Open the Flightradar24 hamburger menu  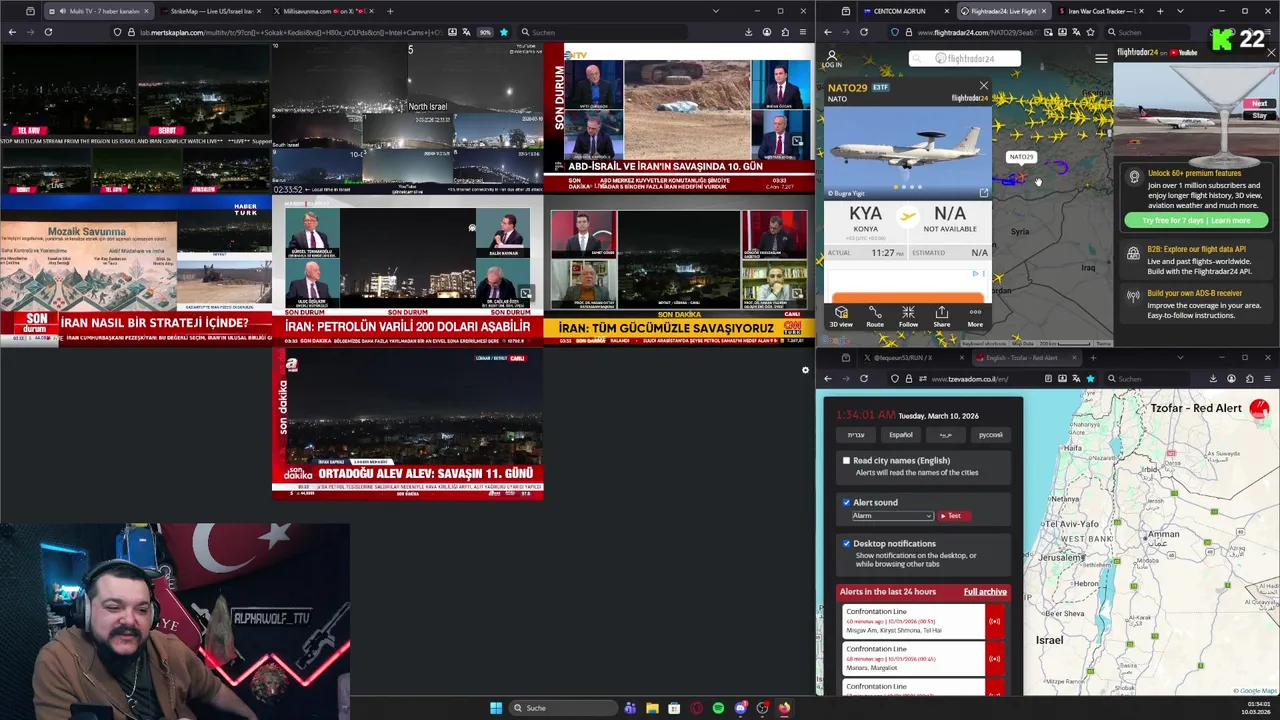pos(1101,58)
